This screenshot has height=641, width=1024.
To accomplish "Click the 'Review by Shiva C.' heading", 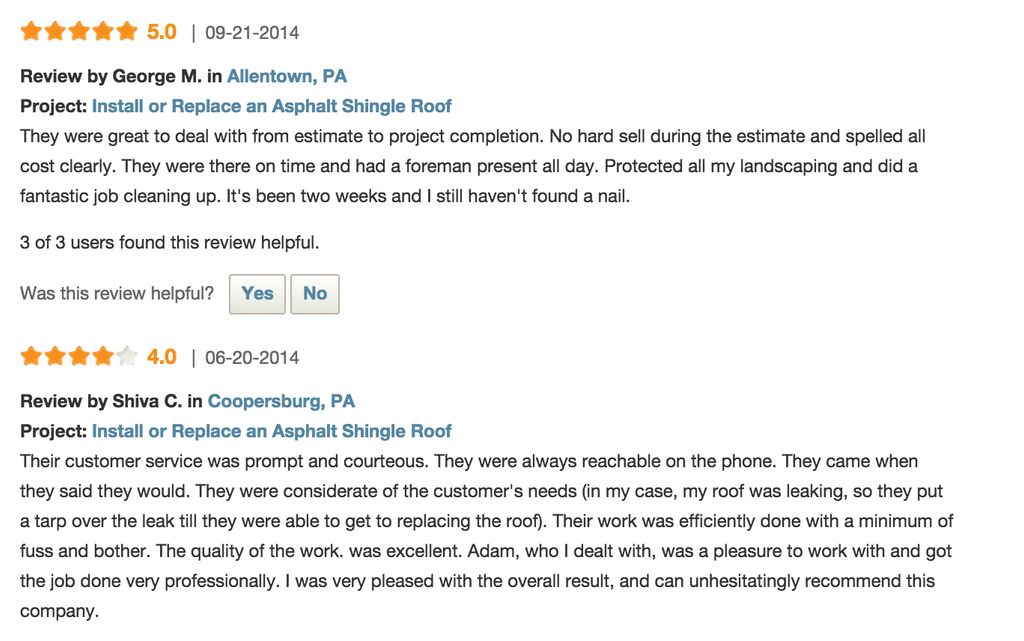I will [101, 401].
